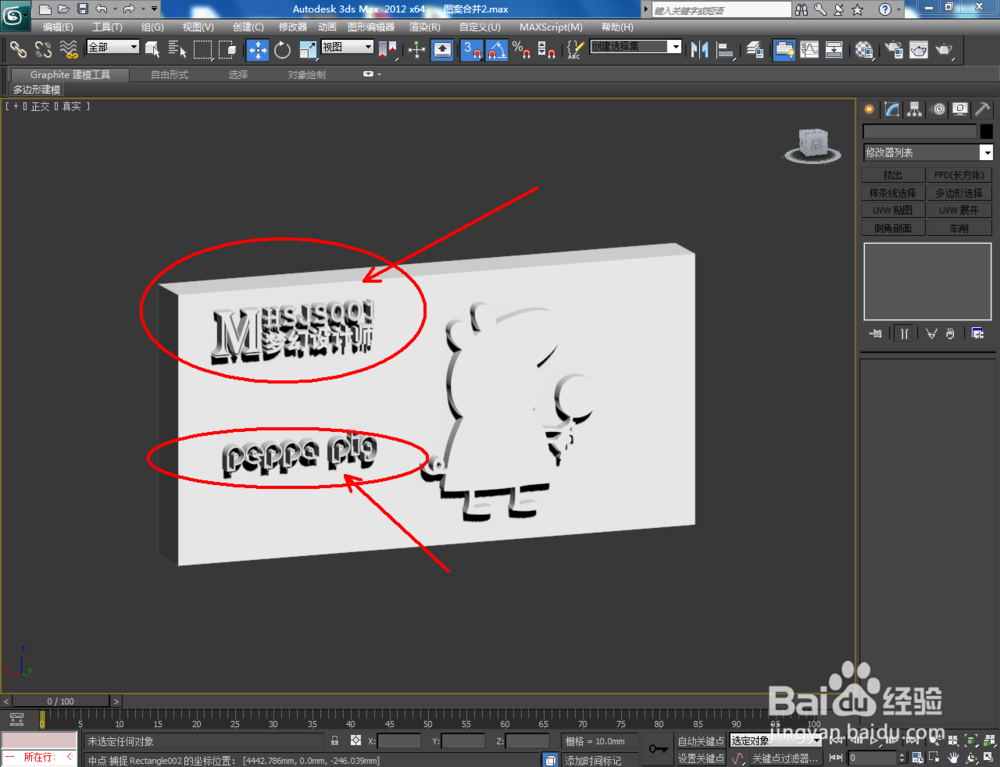Expand the quick access toolbar customize arrow
This screenshot has height=767, width=1000.
point(154,9)
